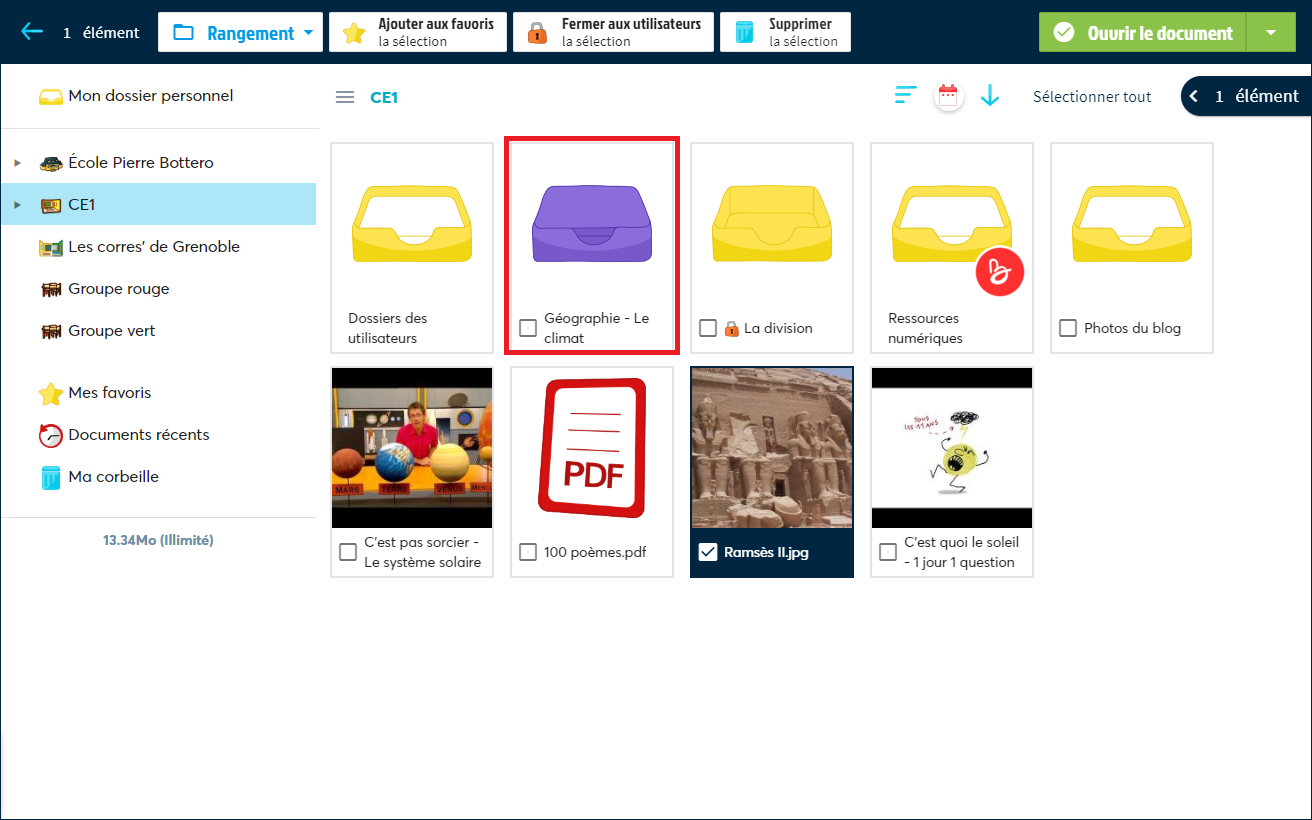
Task: Click the star icon in favorites button
Action: [x=354, y=33]
